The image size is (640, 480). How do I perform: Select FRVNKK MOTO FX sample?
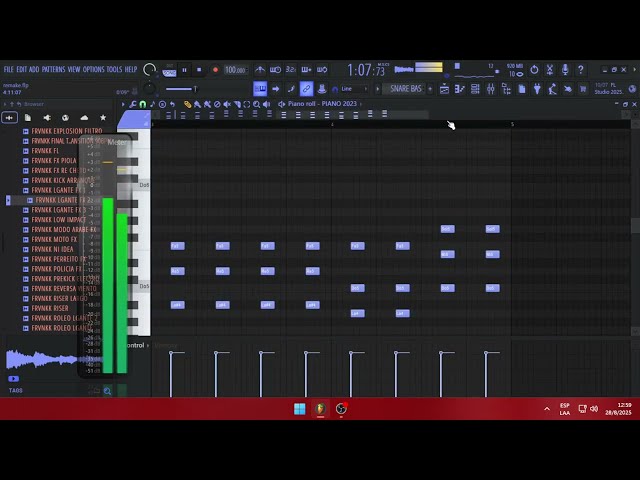(x=54, y=240)
